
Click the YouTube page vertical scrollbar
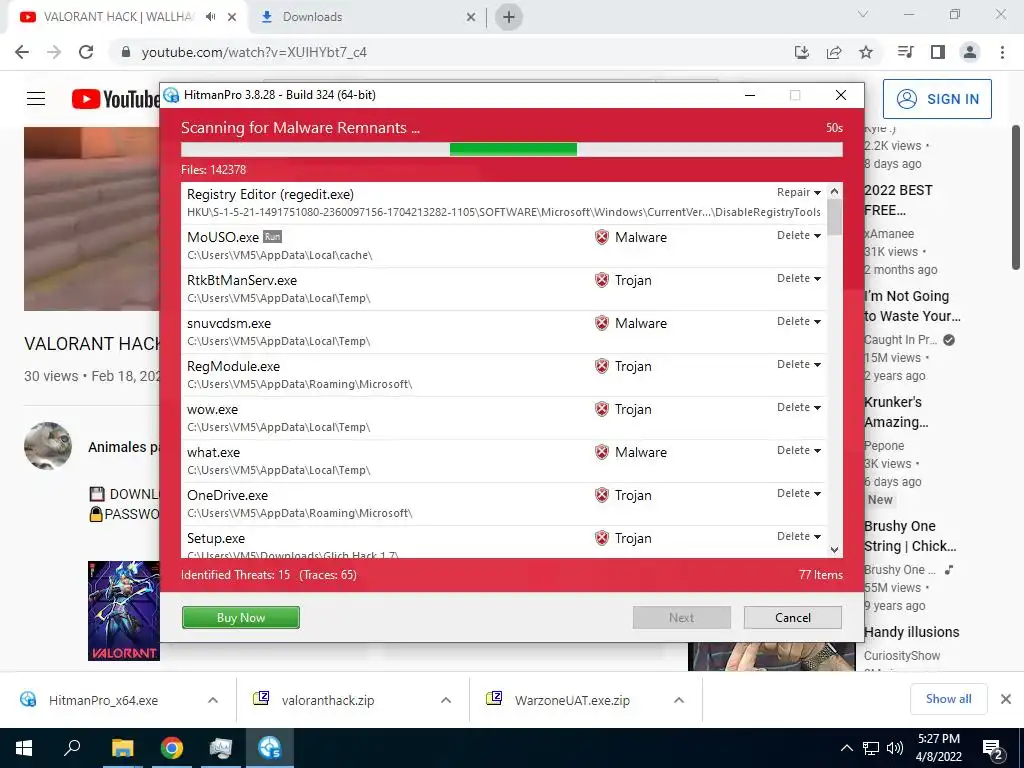[1016, 197]
